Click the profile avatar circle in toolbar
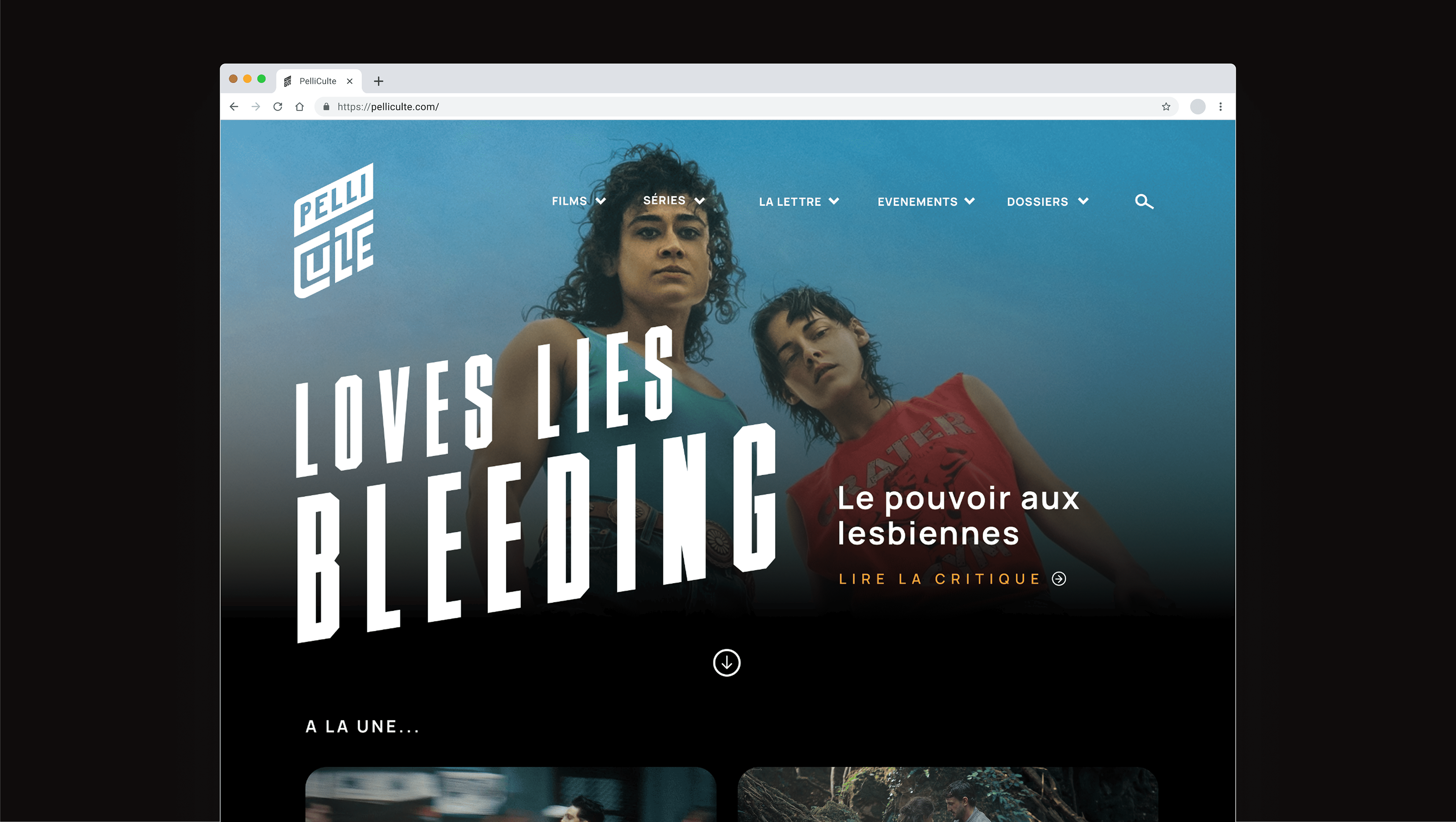This screenshot has width=1456, height=822. click(x=1197, y=107)
